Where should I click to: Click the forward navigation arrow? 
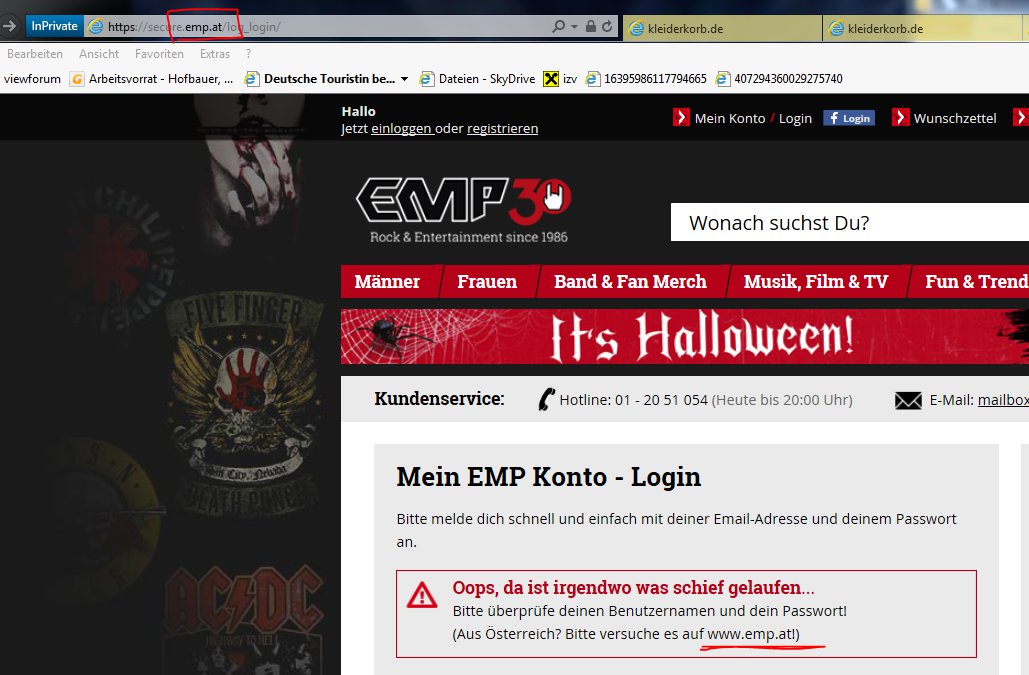click(x=10, y=27)
